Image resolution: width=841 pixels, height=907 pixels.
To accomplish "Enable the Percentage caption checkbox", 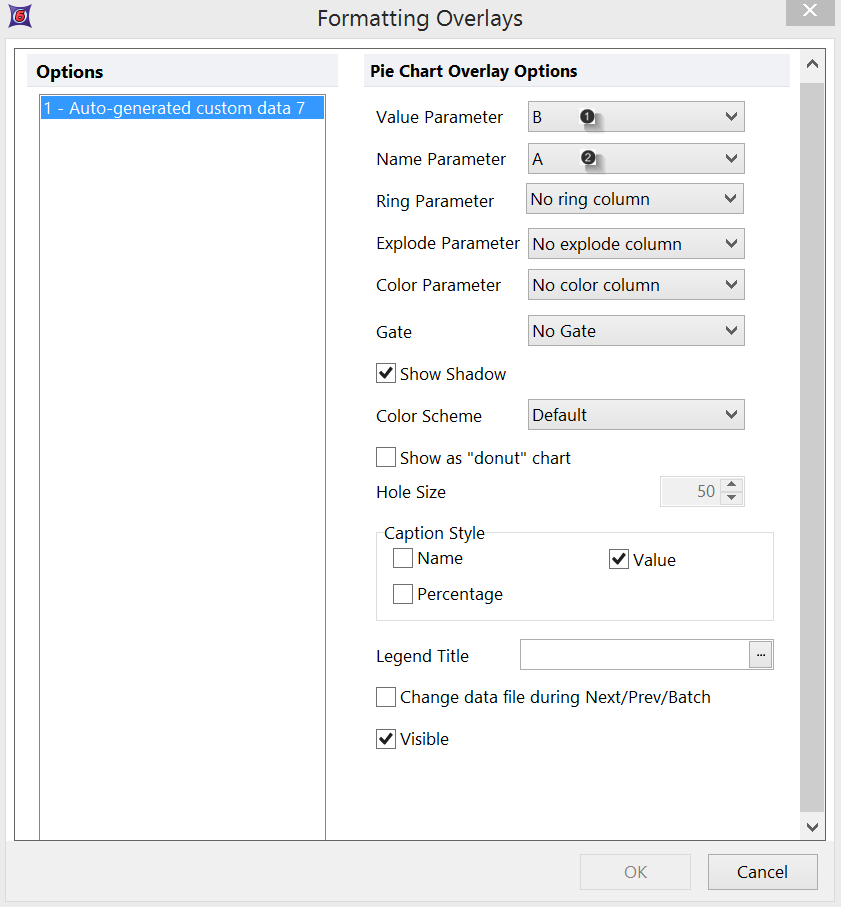I will coord(403,594).
